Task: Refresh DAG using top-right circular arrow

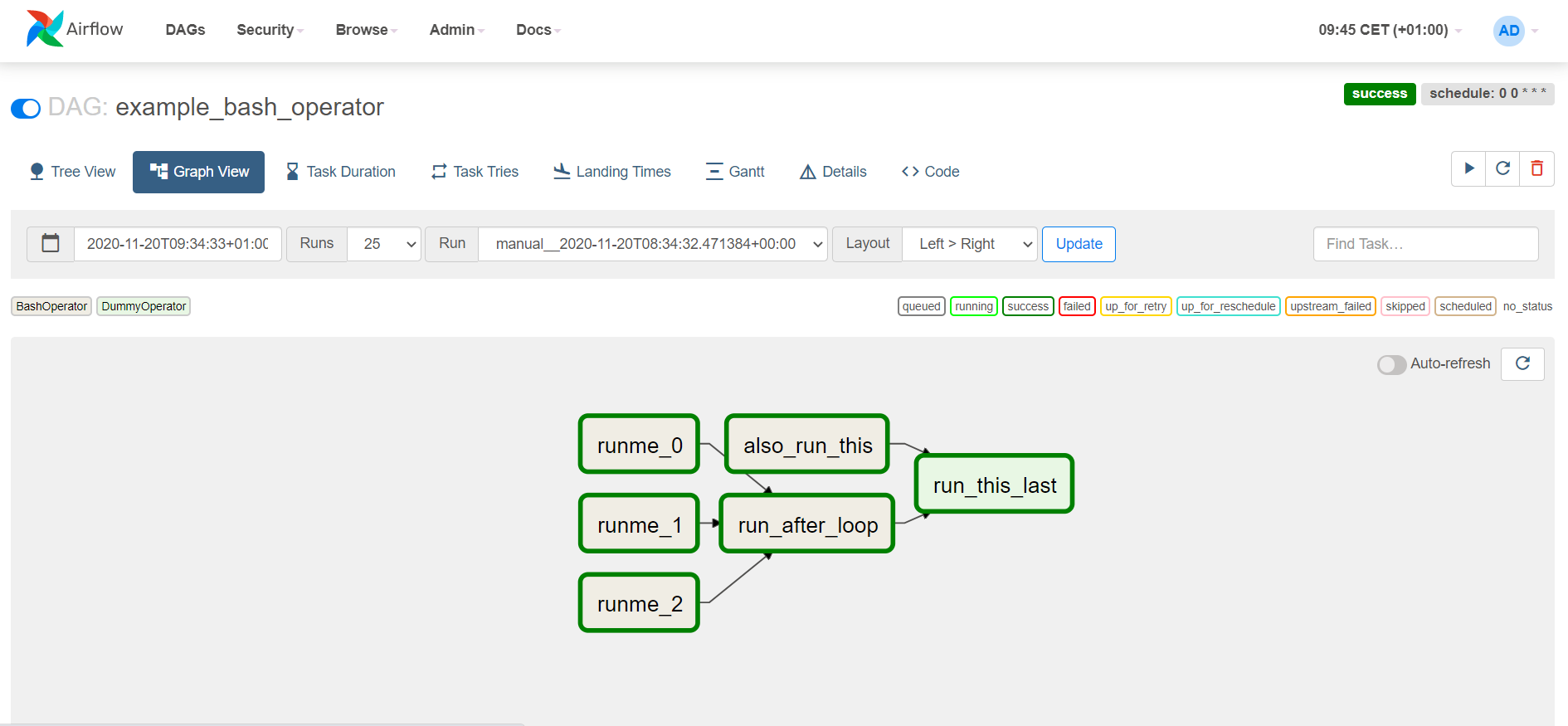Action: (x=1502, y=169)
